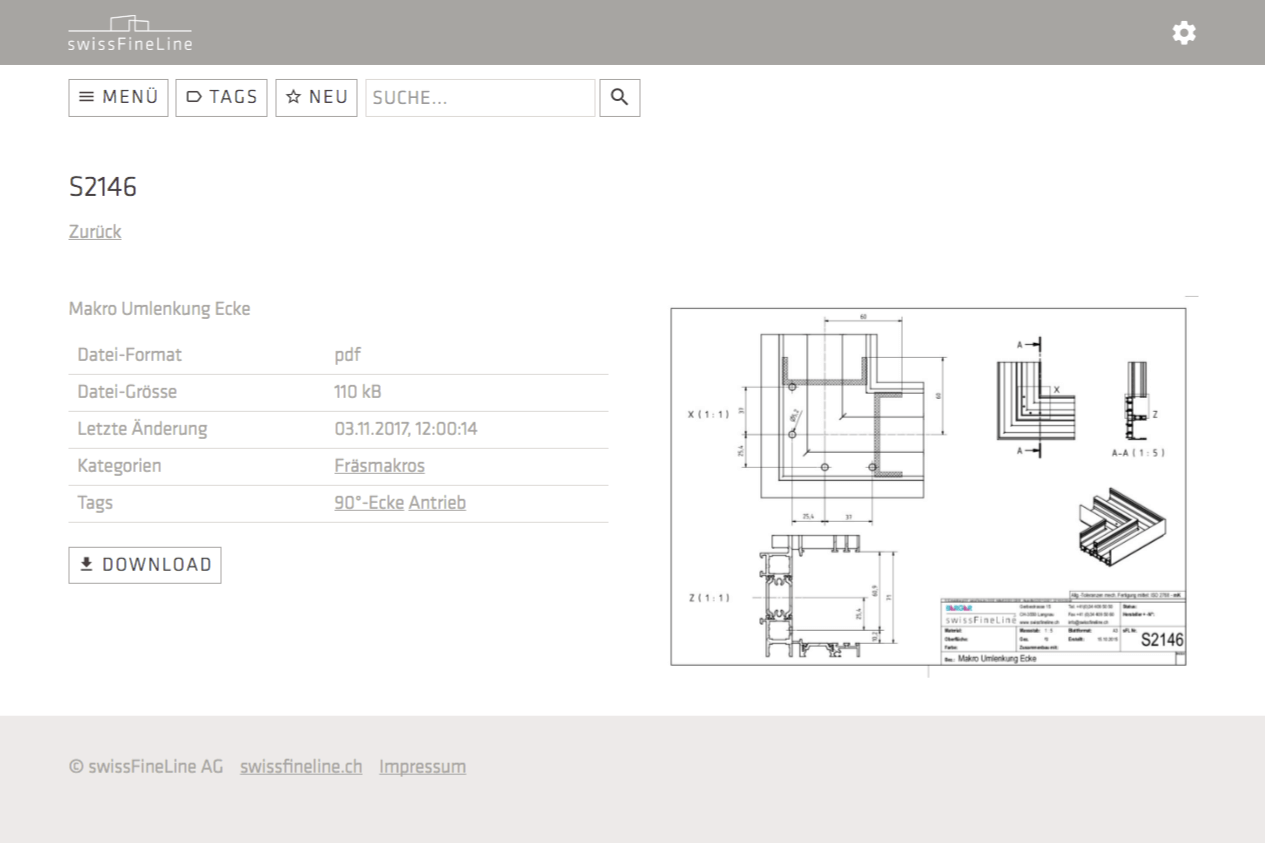Open the S2146 technical drawing preview
The image size is (1265, 843).
coord(928,486)
